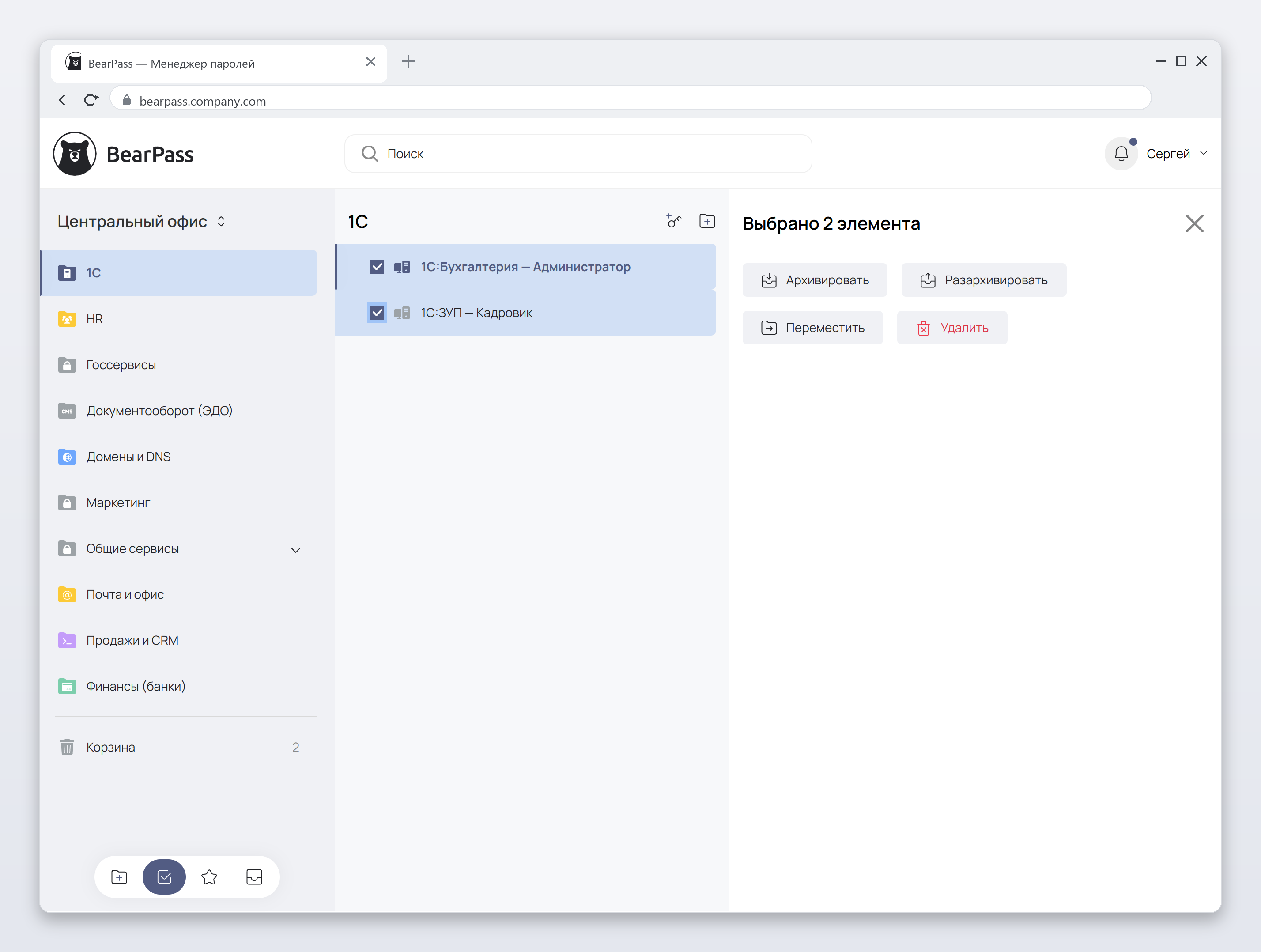Image resolution: width=1261 pixels, height=952 pixels.
Task: Click the HR folder icon
Action: click(67, 319)
